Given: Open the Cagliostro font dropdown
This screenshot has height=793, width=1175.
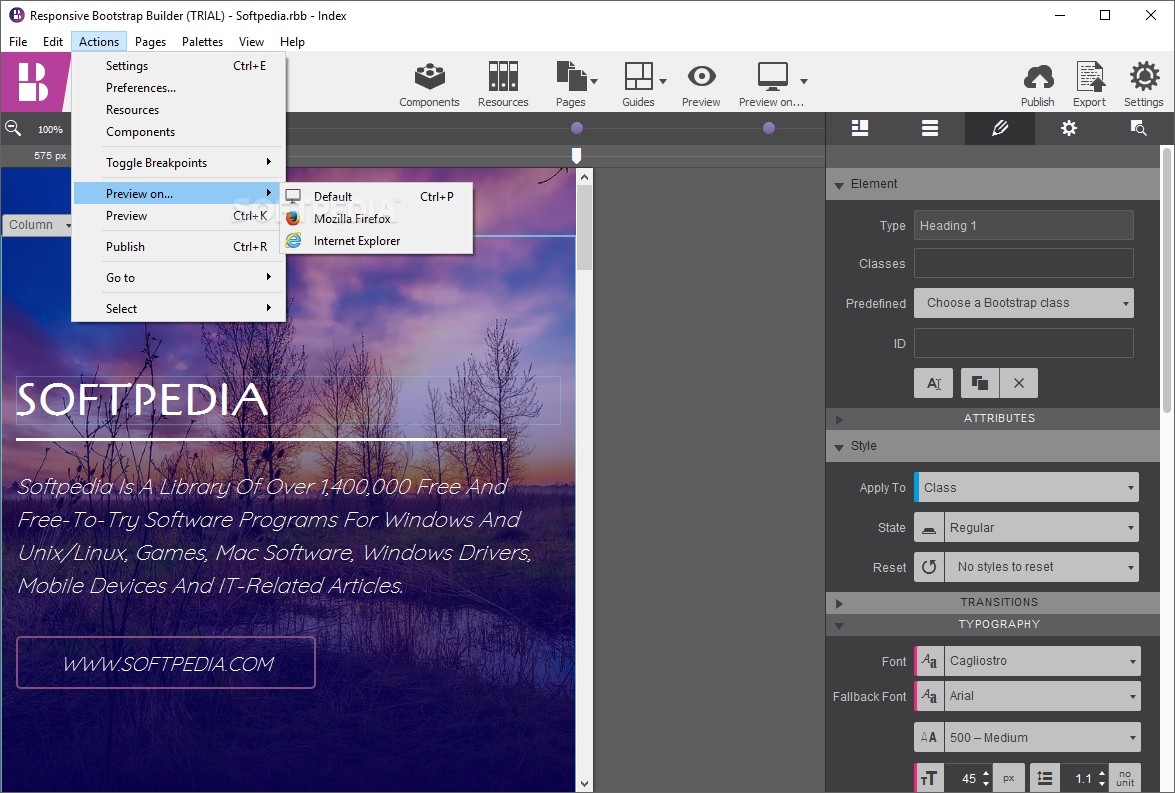Looking at the screenshot, I should tap(1042, 661).
